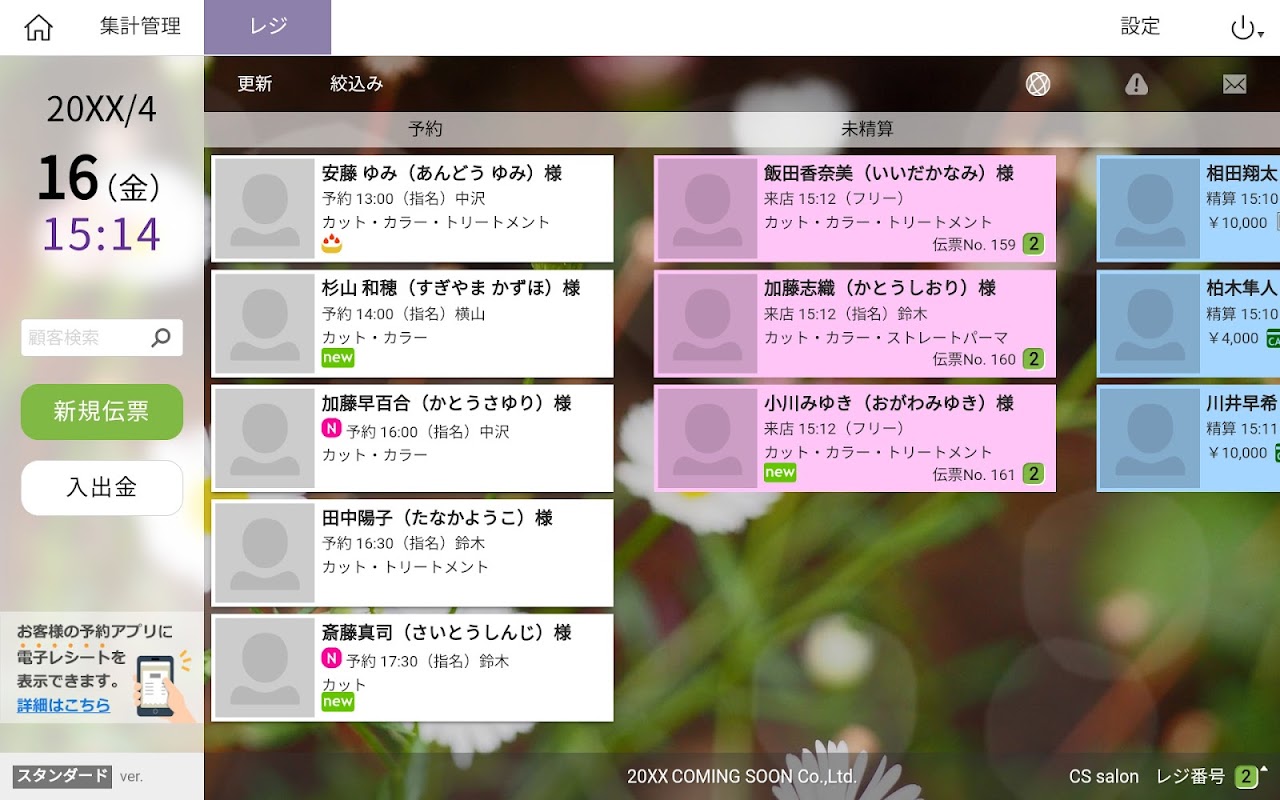
Task: Expand the レジ番号 selector
Action: [x=1250, y=776]
